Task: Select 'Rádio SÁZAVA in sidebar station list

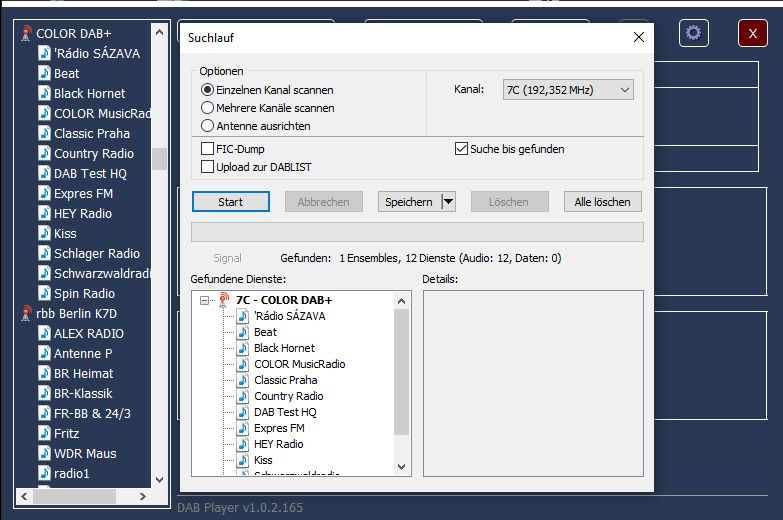Action: [97, 53]
